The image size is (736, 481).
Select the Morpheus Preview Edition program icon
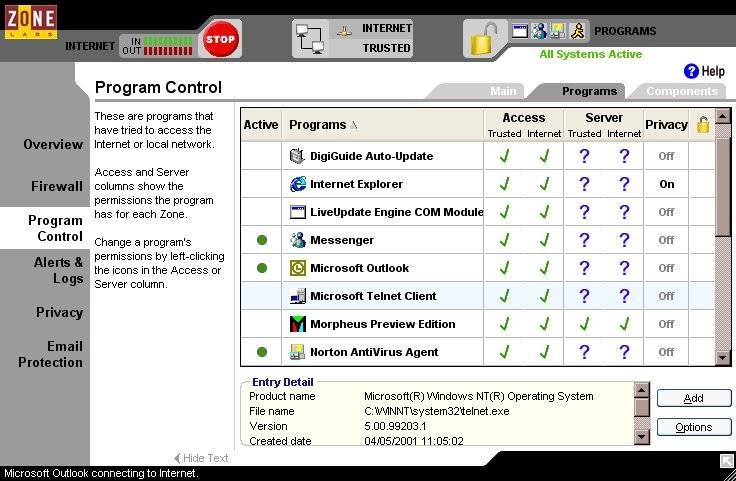[x=298, y=324]
